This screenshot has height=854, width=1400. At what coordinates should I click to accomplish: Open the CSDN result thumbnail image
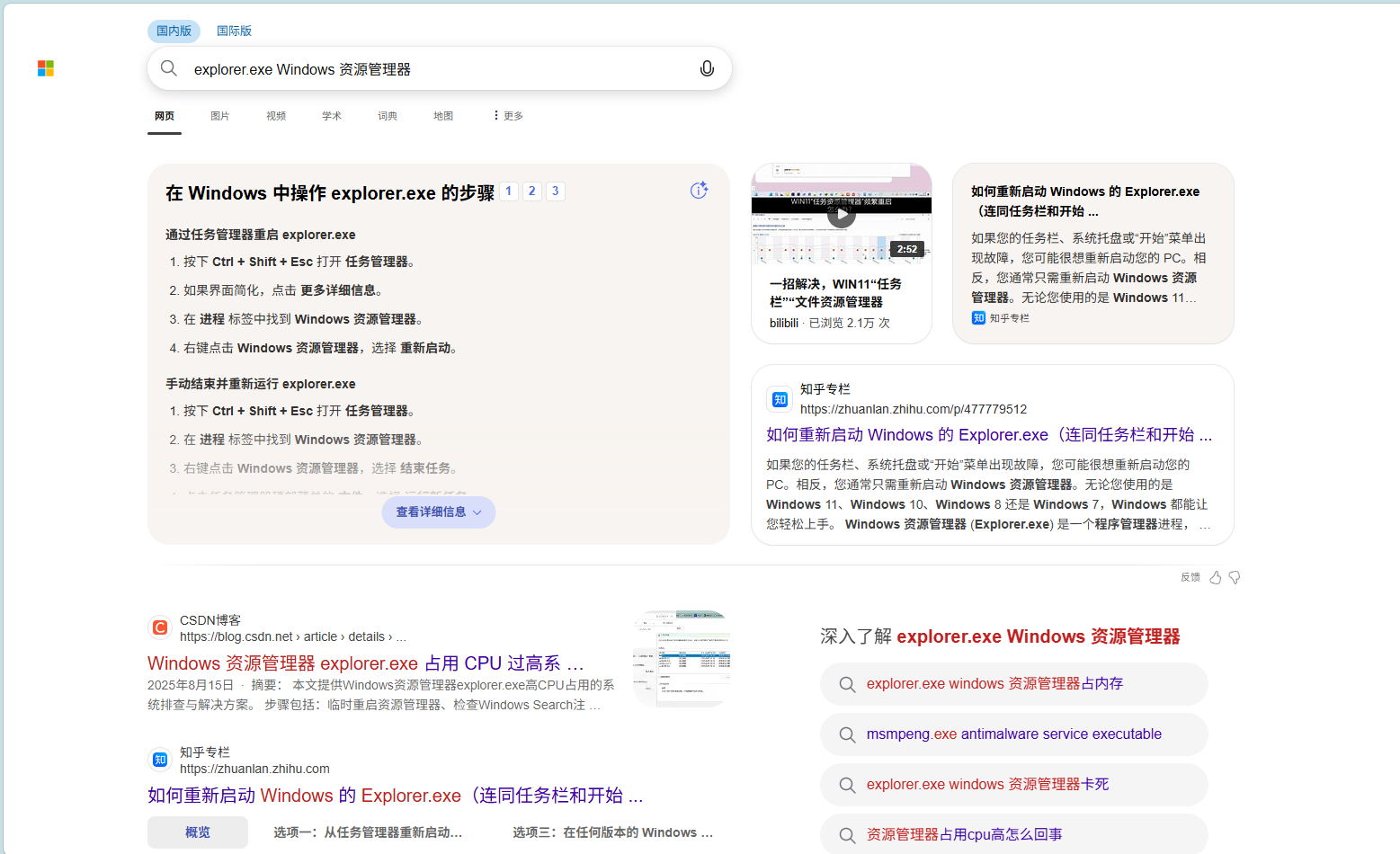(x=681, y=658)
